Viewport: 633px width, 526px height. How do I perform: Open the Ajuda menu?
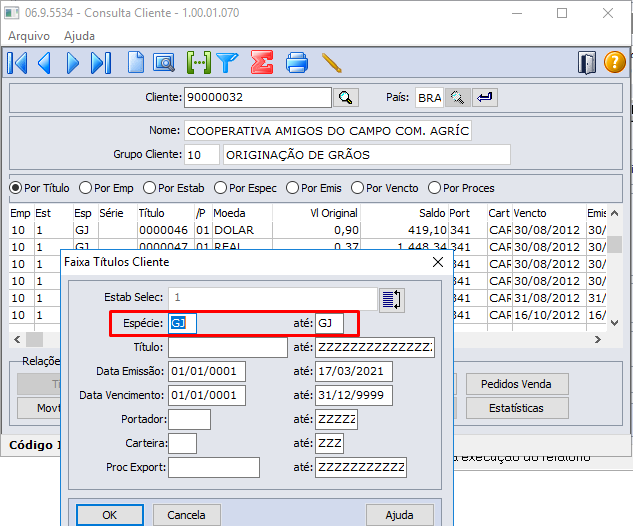(80, 36)
